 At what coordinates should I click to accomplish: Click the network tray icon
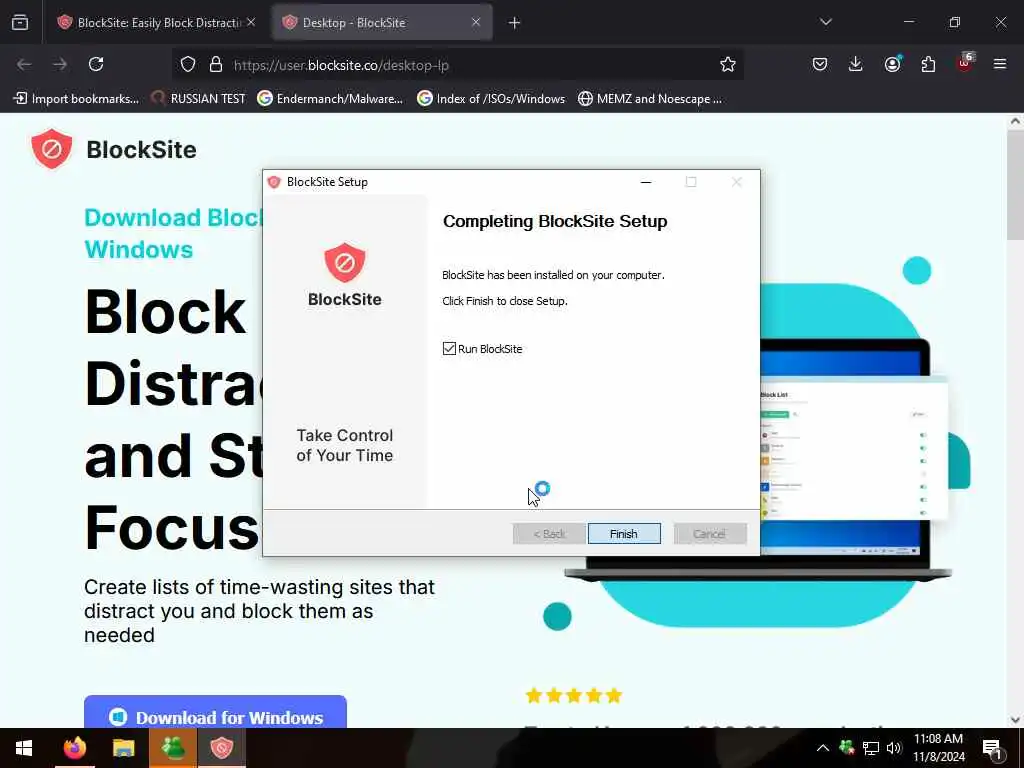click(x=871, y=748)
